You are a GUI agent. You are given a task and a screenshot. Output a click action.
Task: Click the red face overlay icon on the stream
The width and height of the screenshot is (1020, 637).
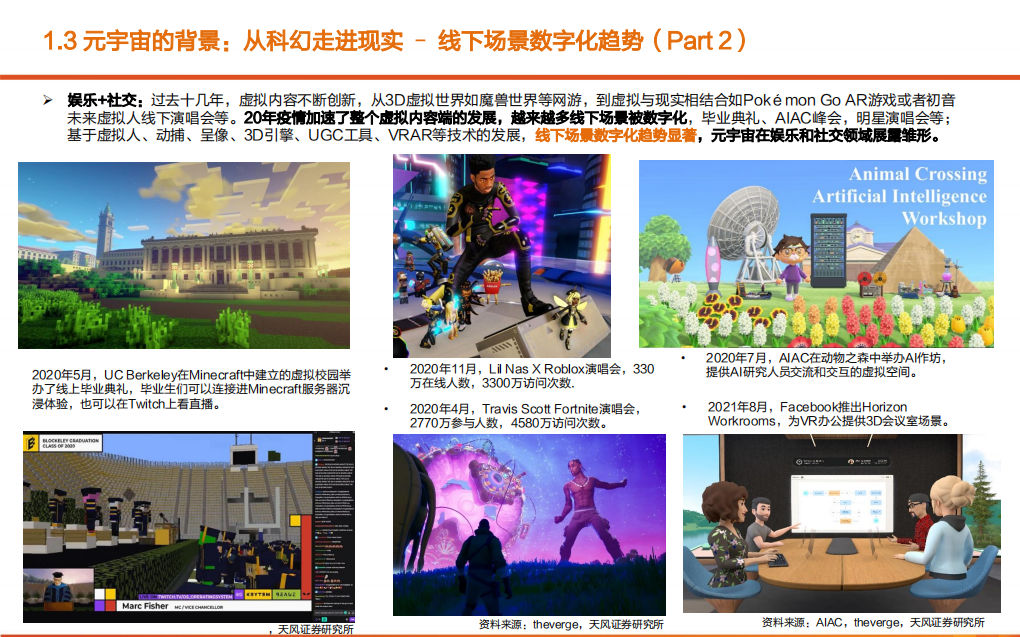pos(305,594)
